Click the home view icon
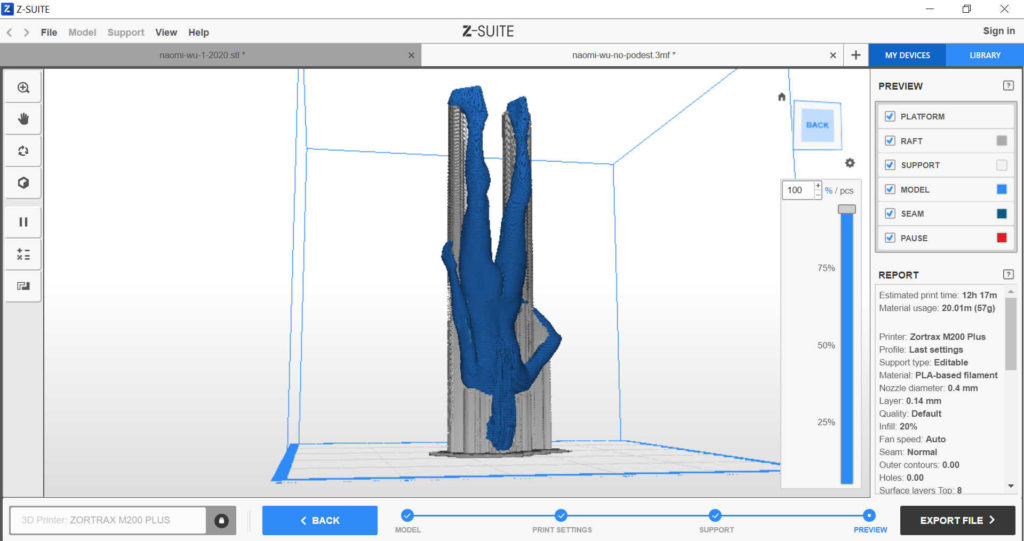Screen dimensions: 1024x541 (782, 97)
